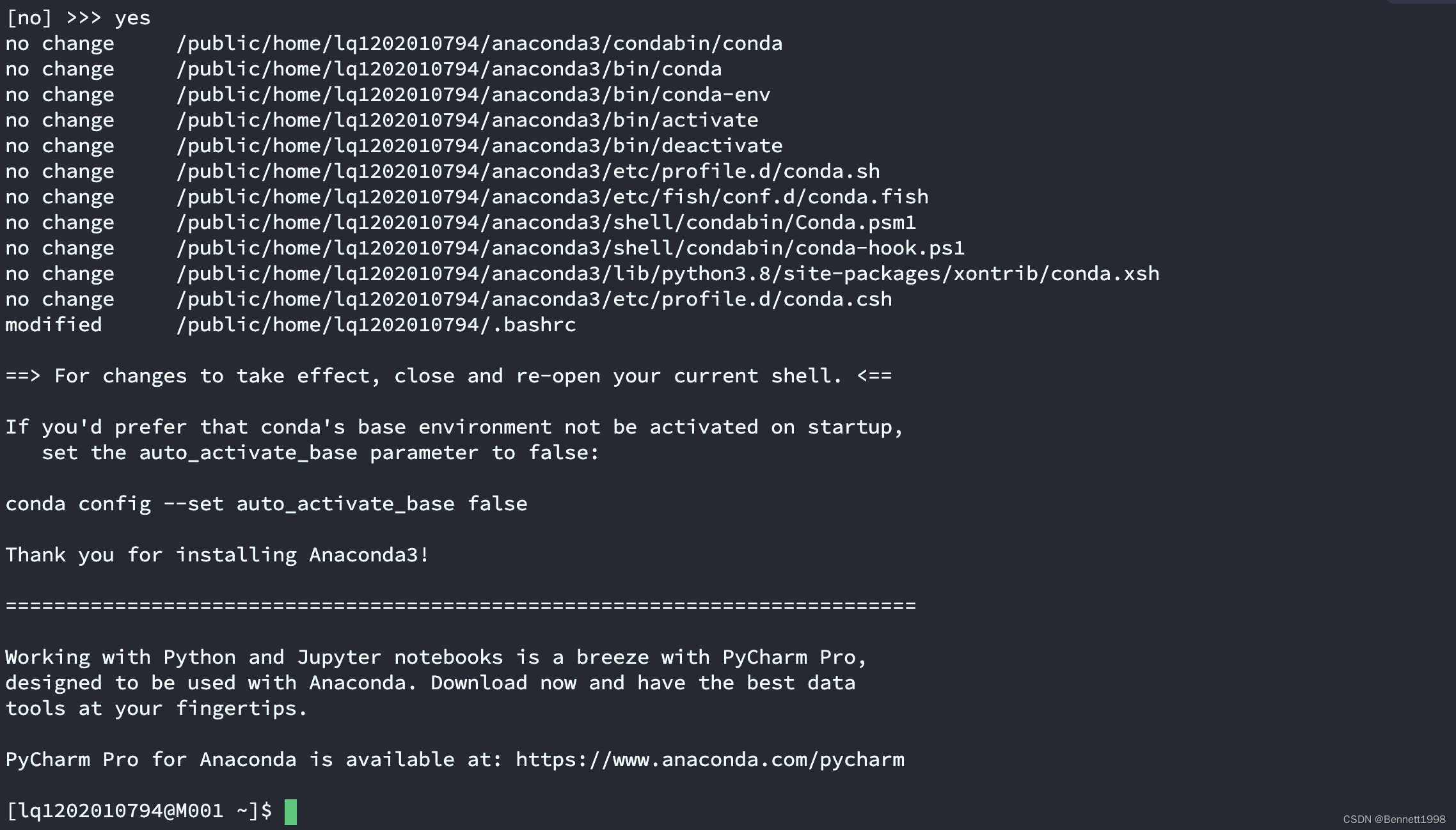Image resolution: width=1456 pixels, height=830 pixels.
Task: Click the auto_activate_base false command
Action: pos(266,503)
